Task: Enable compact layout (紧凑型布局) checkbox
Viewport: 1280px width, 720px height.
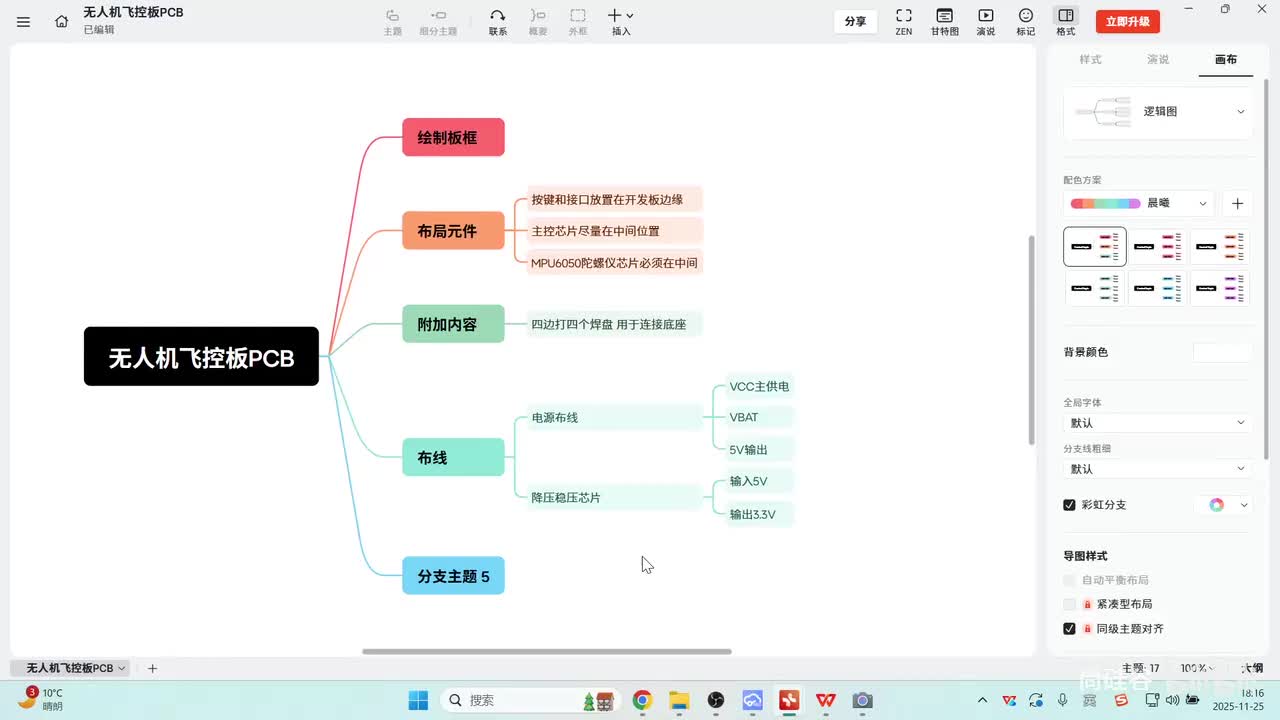Action: click(x=1069, y=604)
